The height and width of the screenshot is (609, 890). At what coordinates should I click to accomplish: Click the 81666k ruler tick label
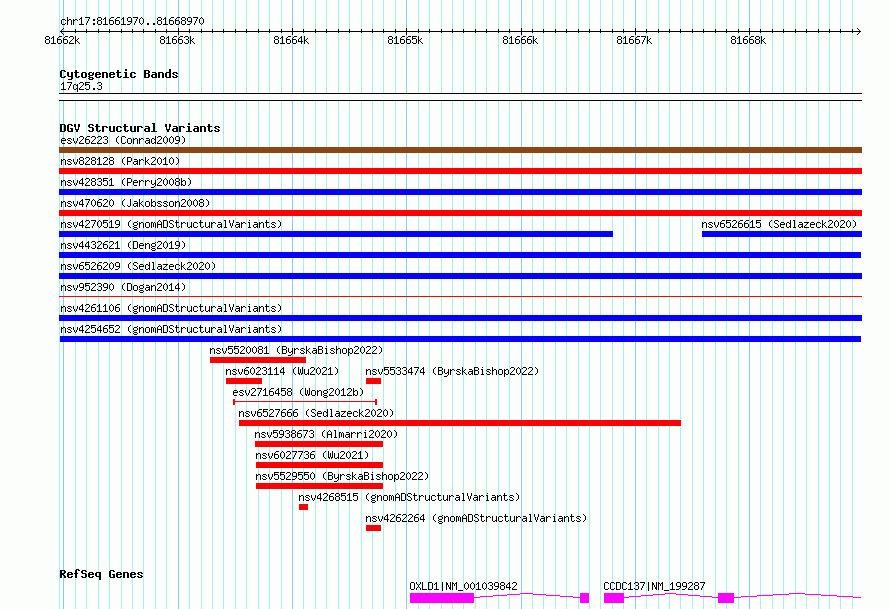[x=520, y=41]
